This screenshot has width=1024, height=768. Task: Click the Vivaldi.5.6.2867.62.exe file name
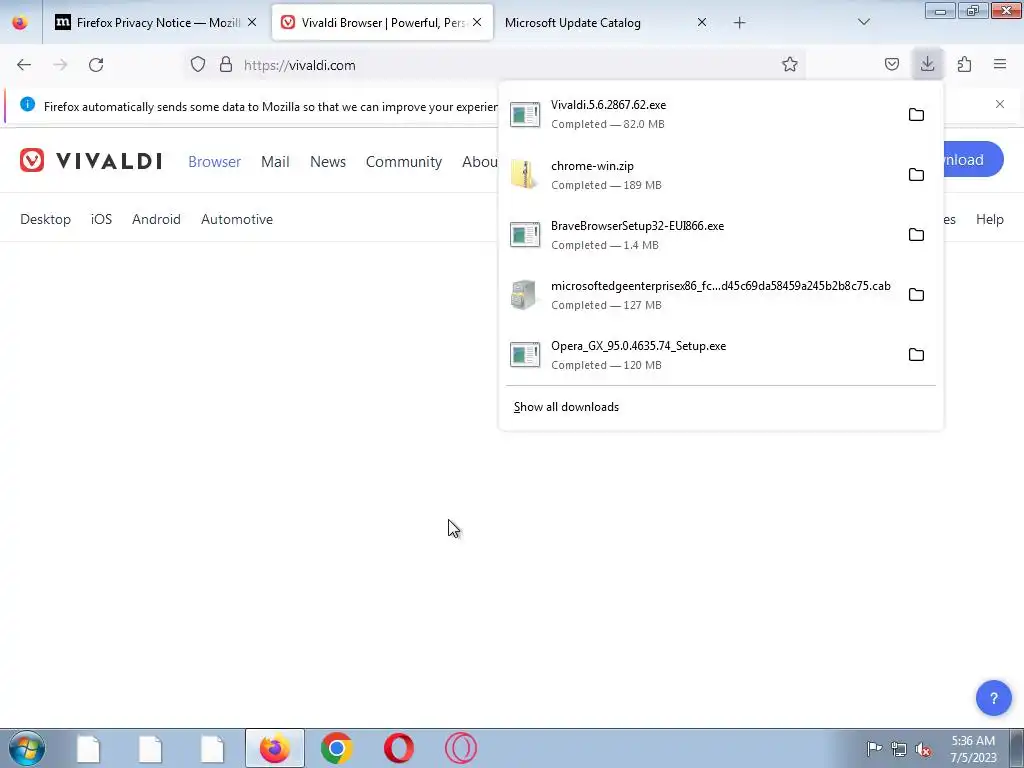pyautogui.click(x=609, y=104)
